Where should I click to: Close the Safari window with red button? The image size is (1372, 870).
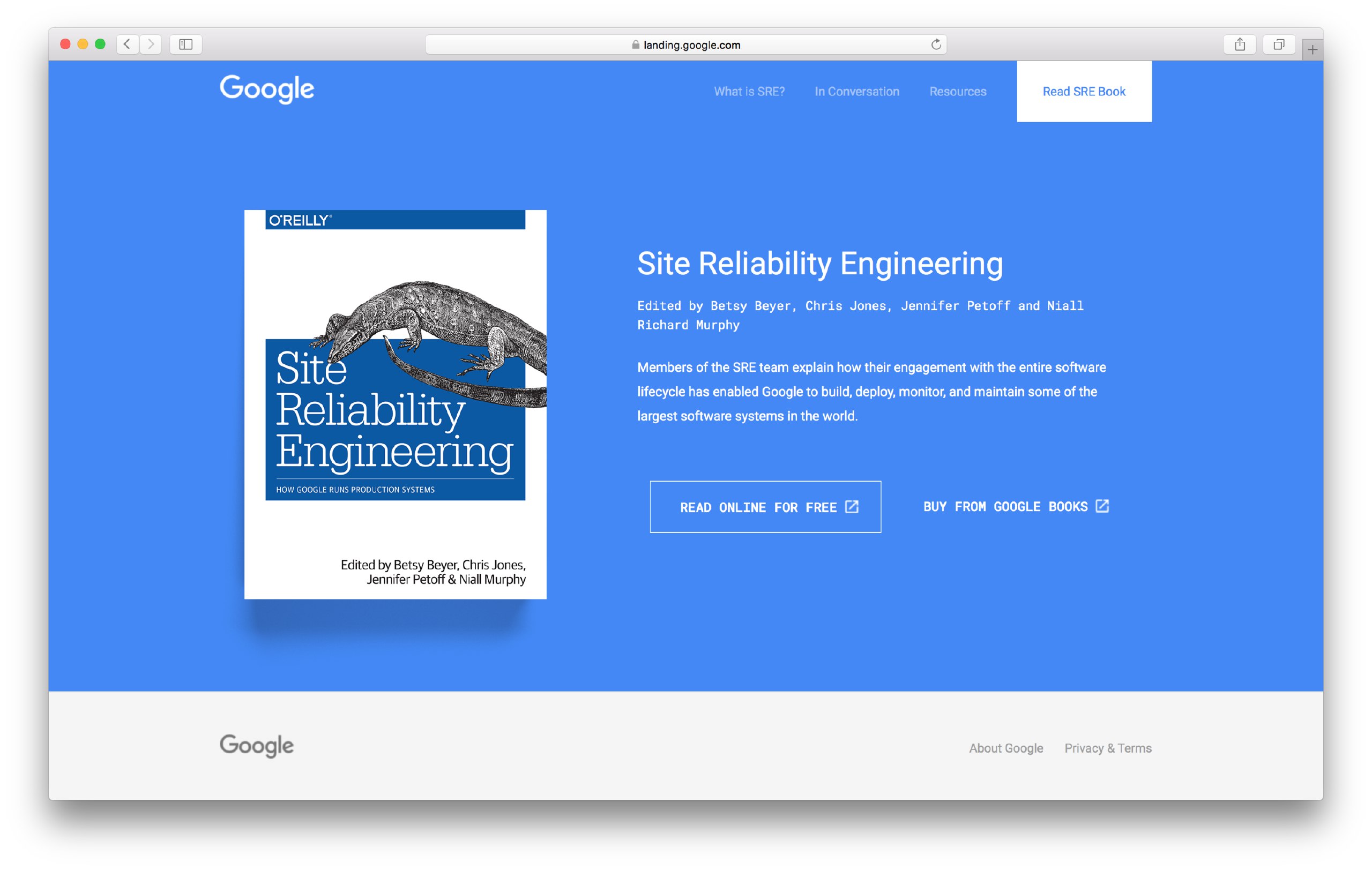point(65,44)
